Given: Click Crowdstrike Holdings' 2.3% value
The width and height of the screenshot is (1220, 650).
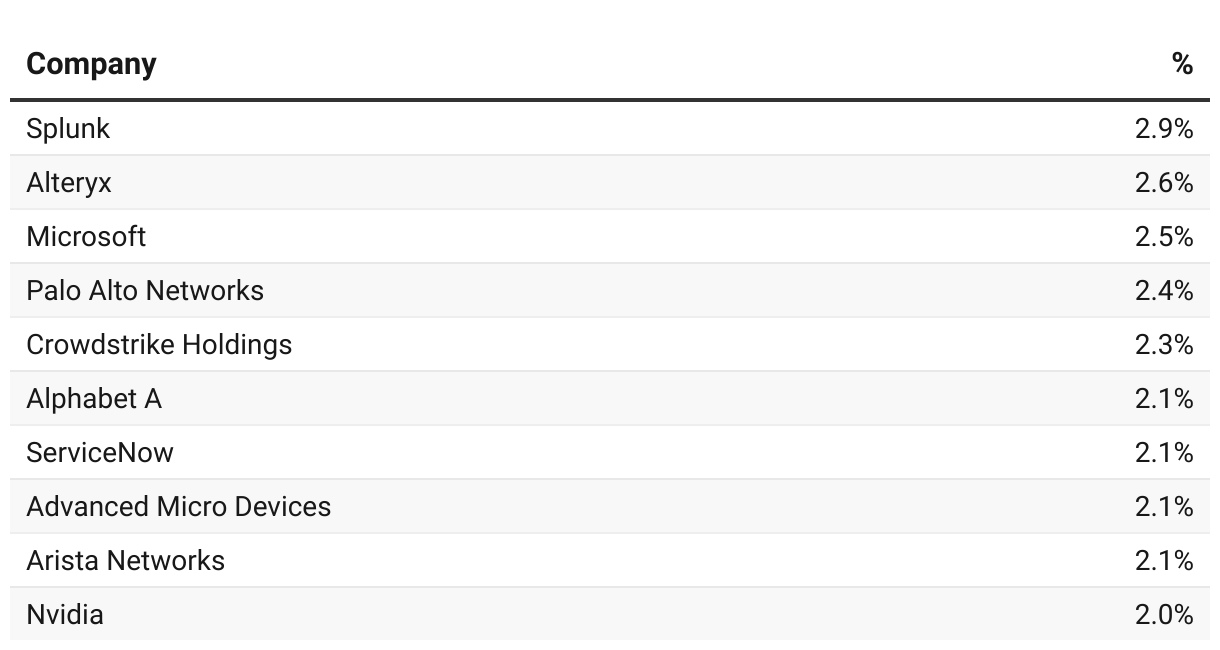Looking at the screenshot, I should [x=1164, y=345].
